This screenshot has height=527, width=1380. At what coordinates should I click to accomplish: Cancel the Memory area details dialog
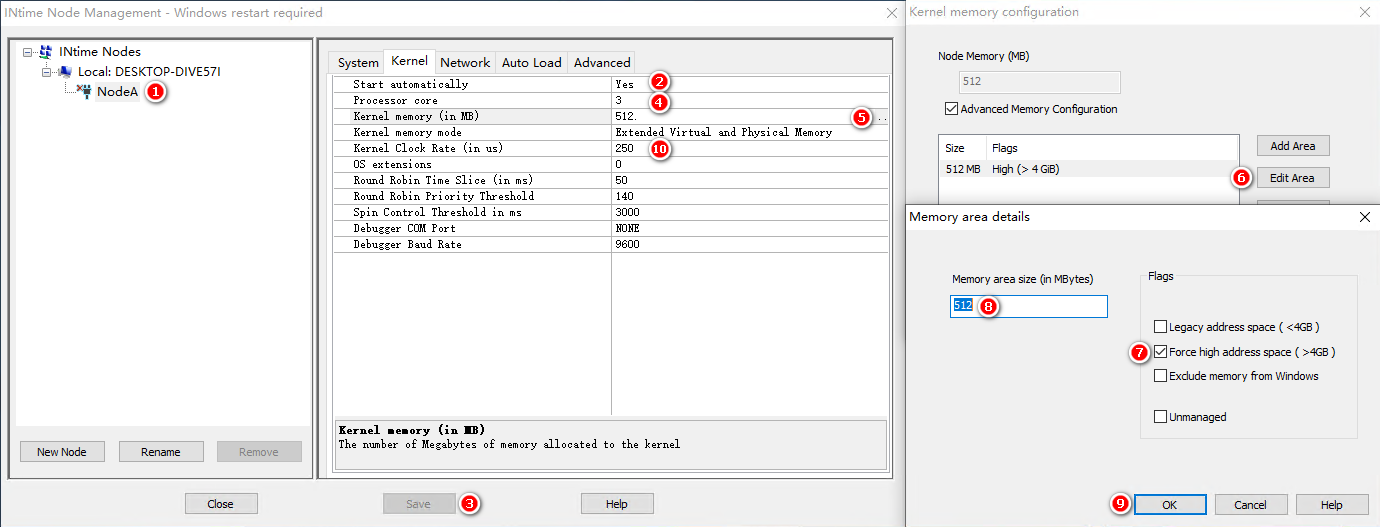tap(1251, 505)
